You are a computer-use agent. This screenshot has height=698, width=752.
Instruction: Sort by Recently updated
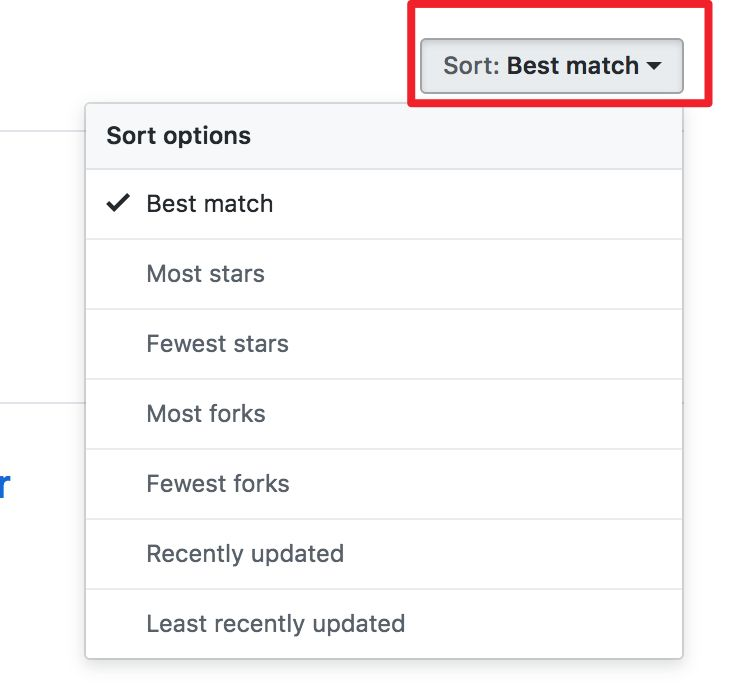click(x=245, y=554)
